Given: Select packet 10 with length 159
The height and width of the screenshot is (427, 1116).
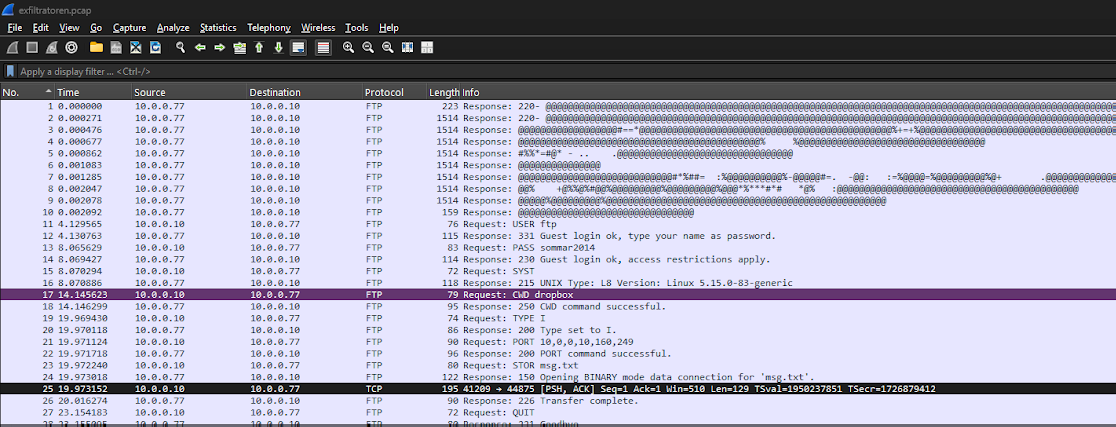Looking at the screenshot, I should tap(558, 212).
